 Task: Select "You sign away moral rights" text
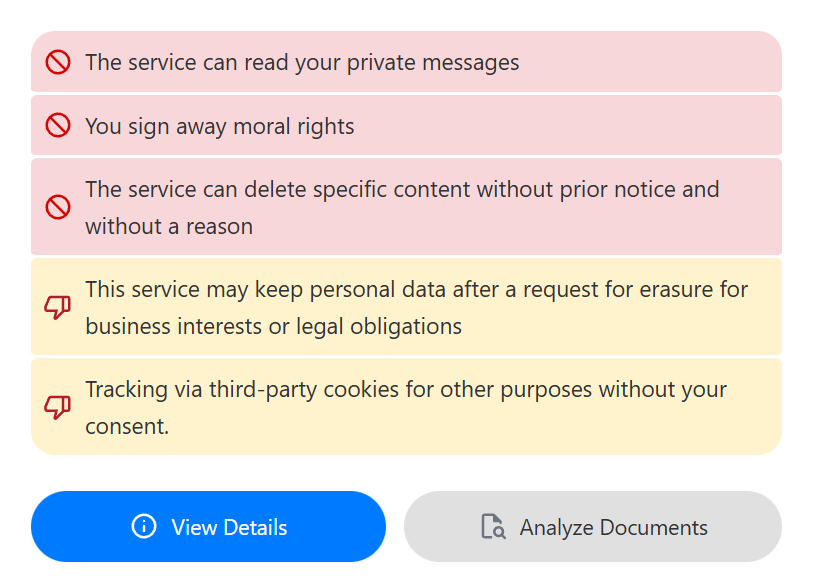pyautogui.click(x=220, y=126)
